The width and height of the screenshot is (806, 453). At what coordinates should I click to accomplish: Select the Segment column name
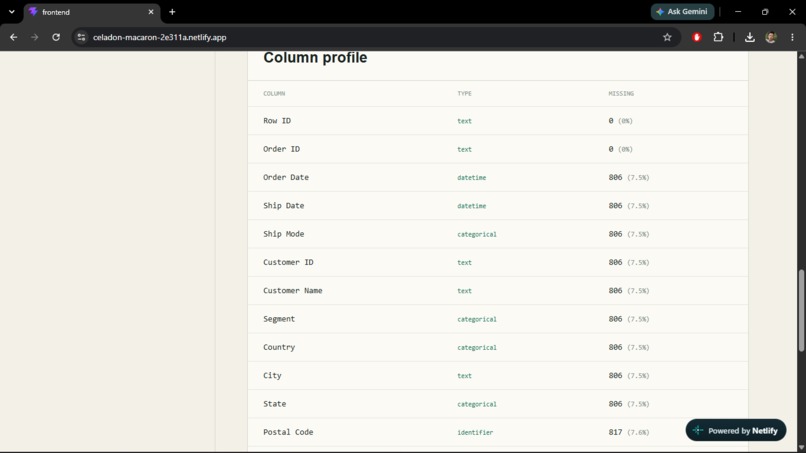coord(279,319)
